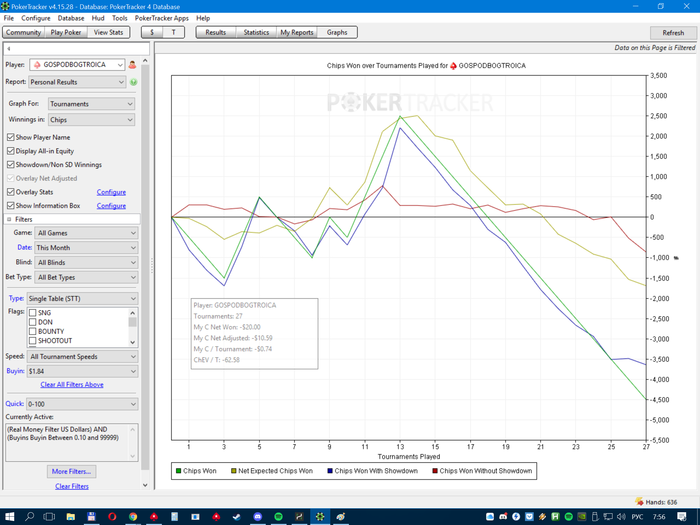
Task: Click the Chips Won Without Showdown legend swatch
Action: (435, 471)
